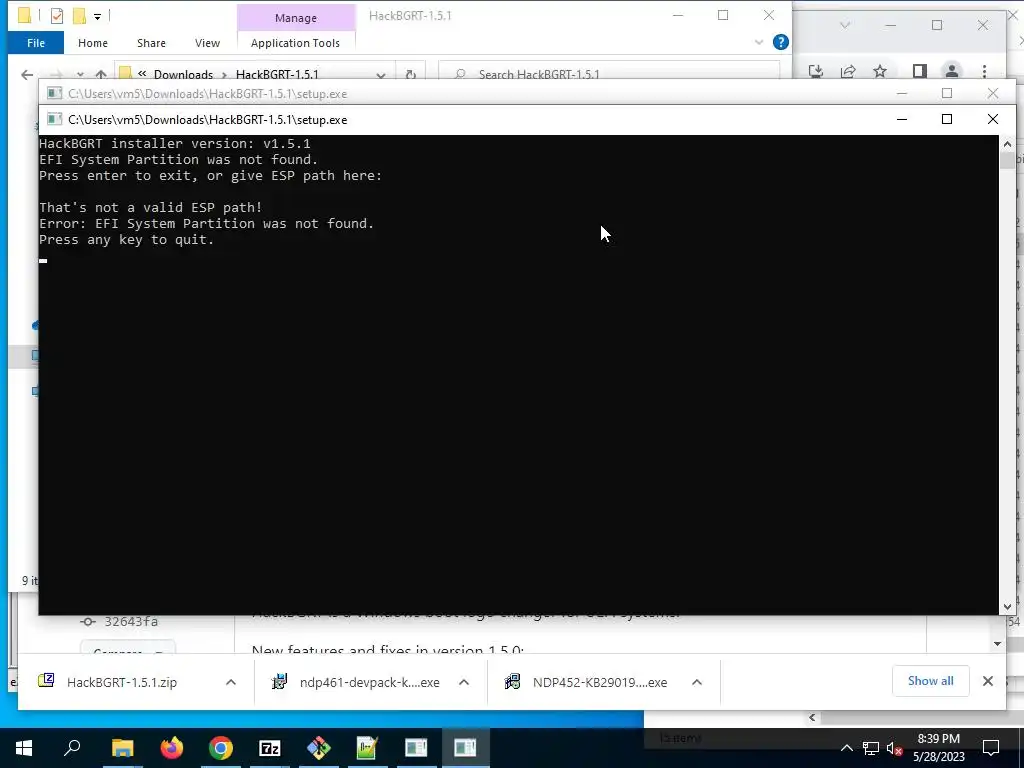Click Show all downloads
1024x768 pixels.
931,681
